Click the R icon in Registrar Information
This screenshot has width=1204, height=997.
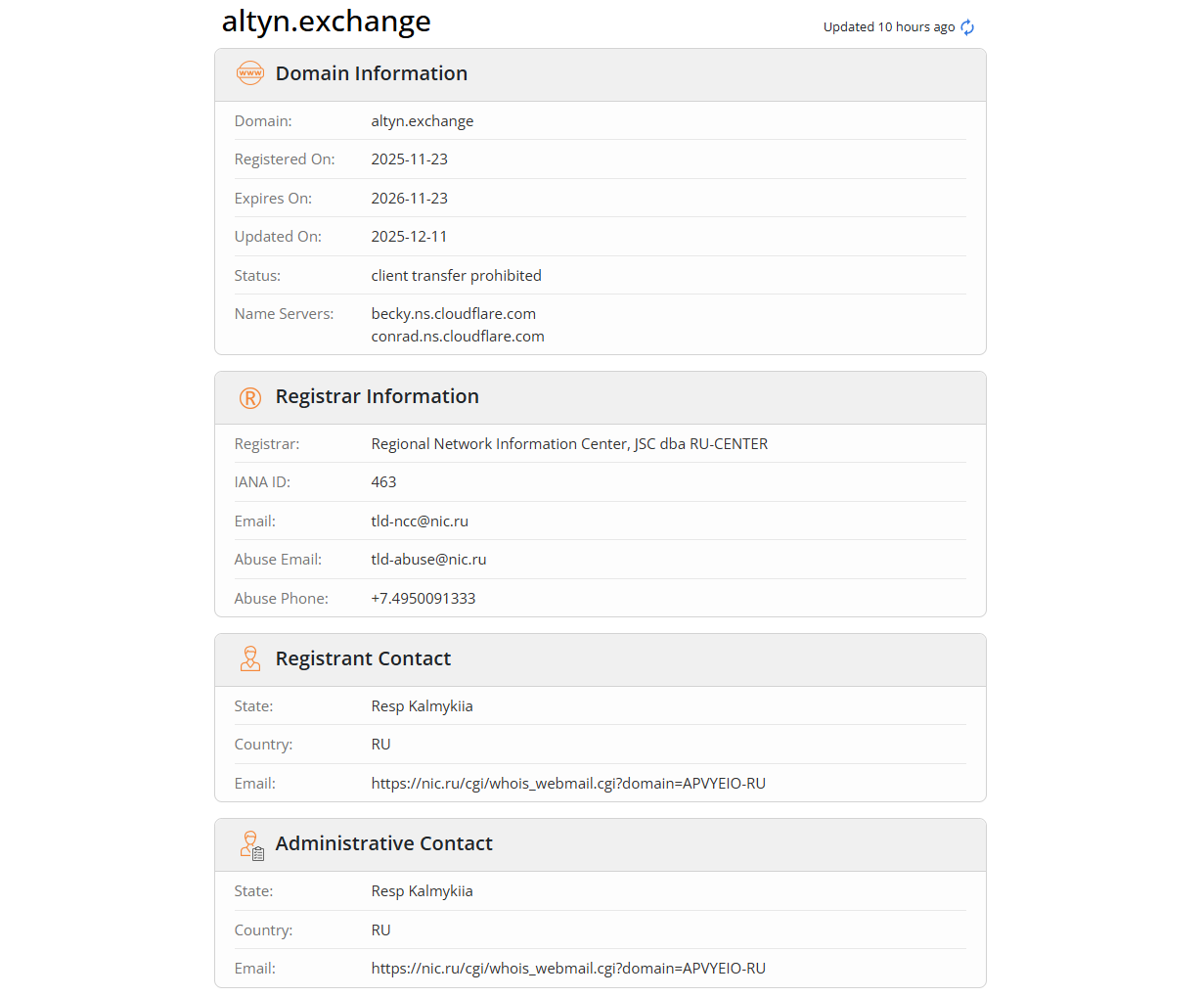250,397
